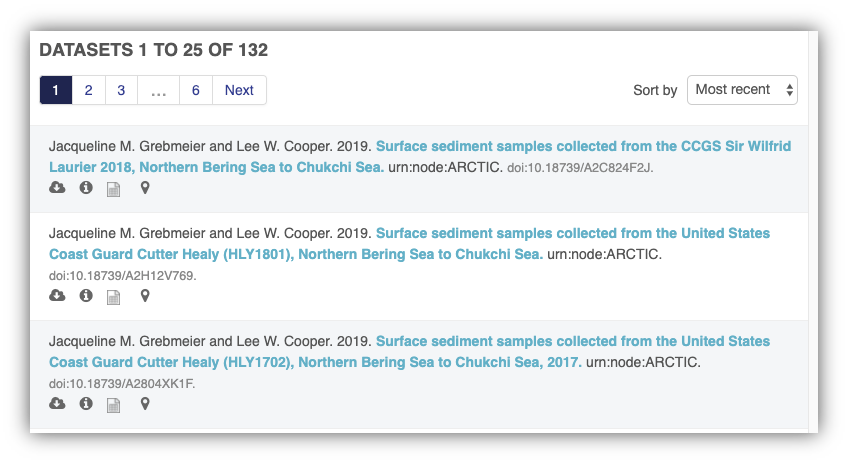Click the Next pagination button
Screen dimensions: 848x462
(239, 90)
